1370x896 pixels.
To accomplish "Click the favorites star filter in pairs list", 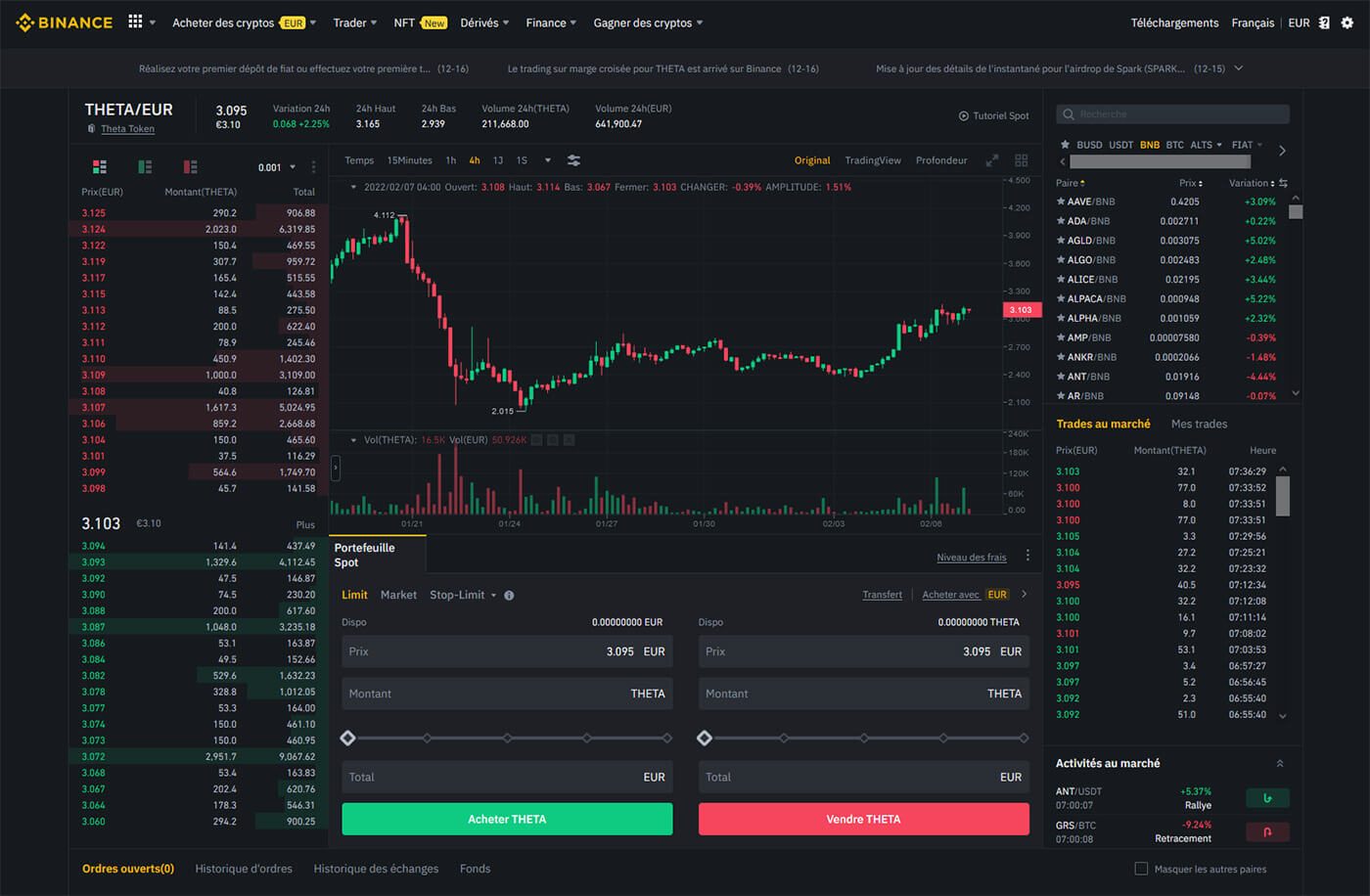I will tap(1065, 145).
